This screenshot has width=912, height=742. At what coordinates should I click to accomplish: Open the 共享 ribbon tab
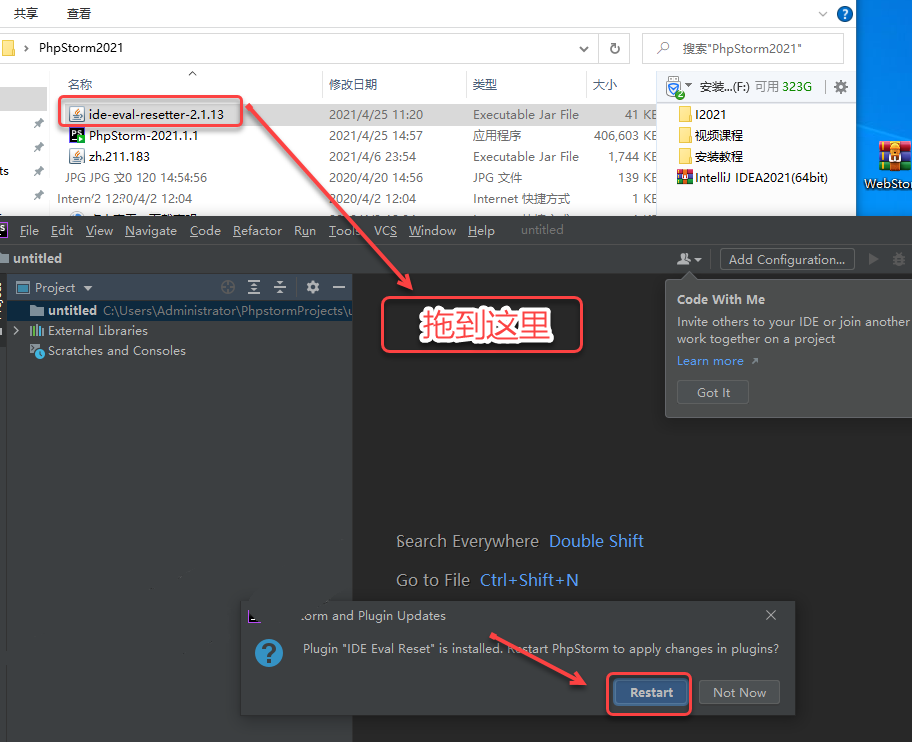[26, 13]
